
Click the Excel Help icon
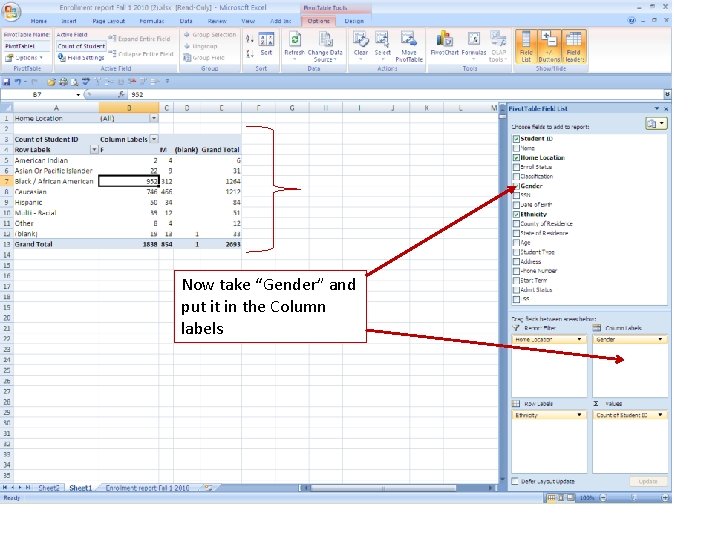coord(632,21)
